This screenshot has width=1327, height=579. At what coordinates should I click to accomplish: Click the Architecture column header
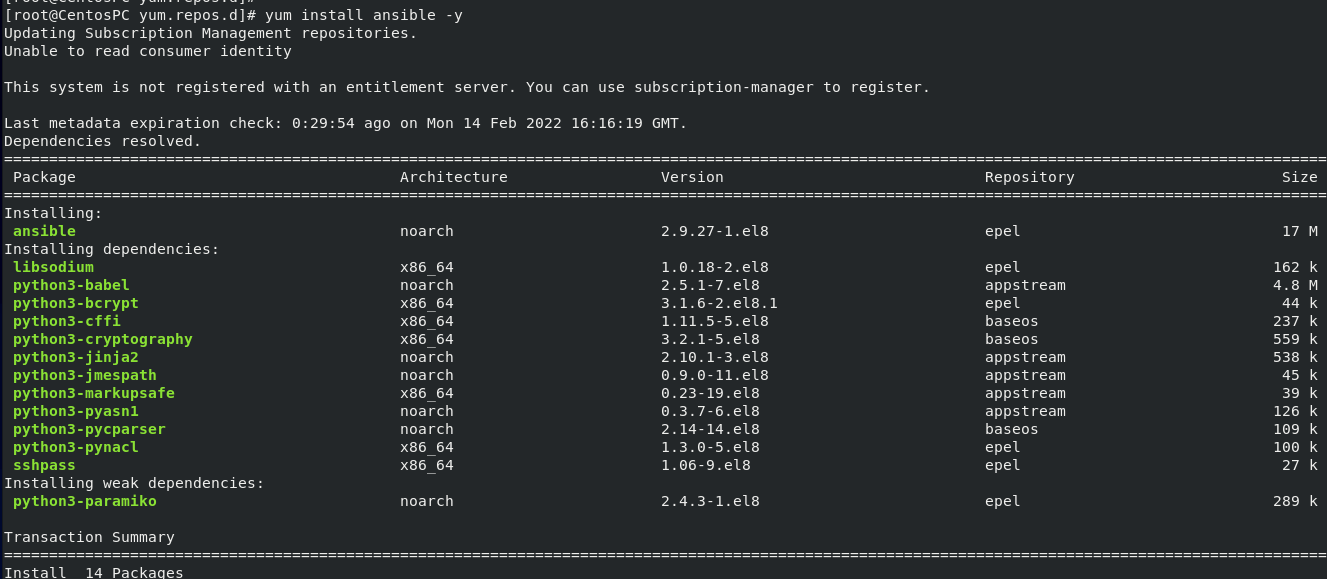coord(453,177)
